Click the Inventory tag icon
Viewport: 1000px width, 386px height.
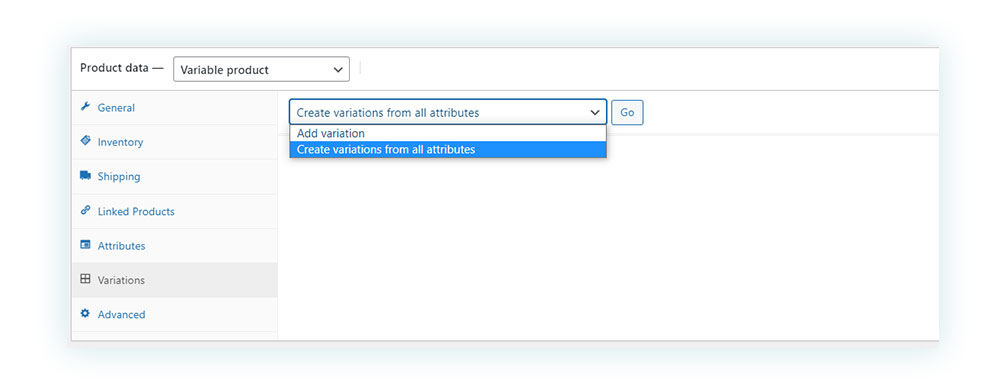pyautogui.click(x=85, y=142)
